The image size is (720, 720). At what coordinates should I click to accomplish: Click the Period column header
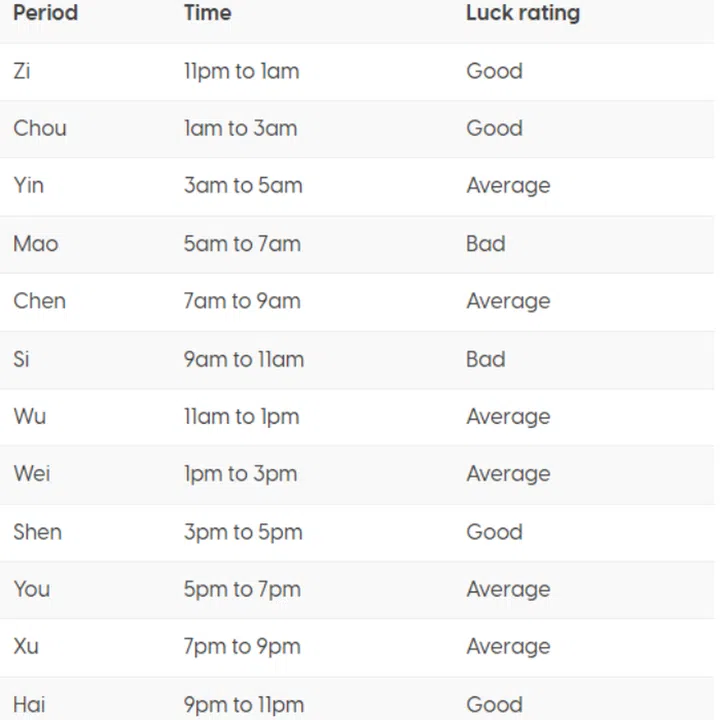45,14
